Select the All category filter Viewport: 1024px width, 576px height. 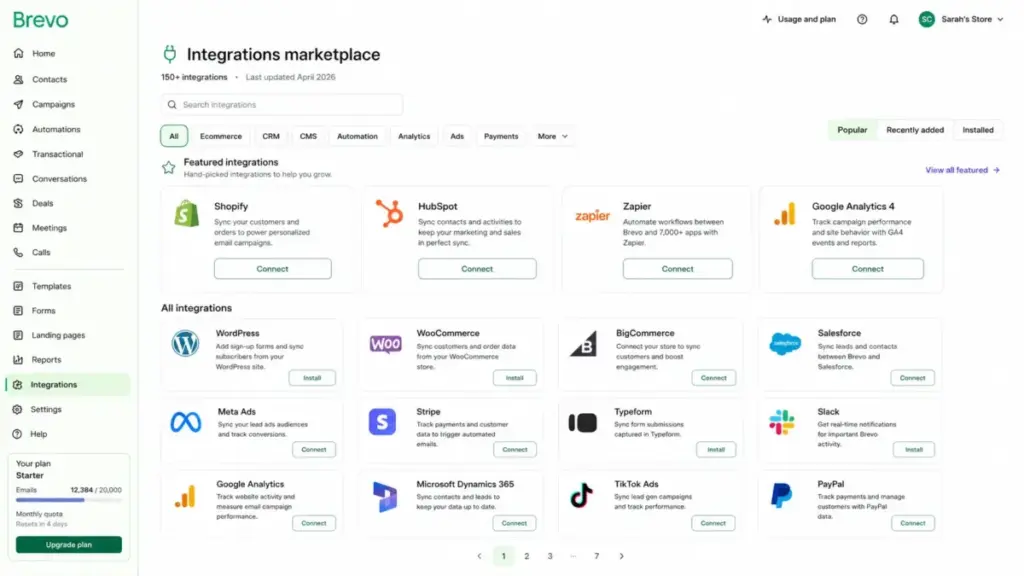[174, 136]
